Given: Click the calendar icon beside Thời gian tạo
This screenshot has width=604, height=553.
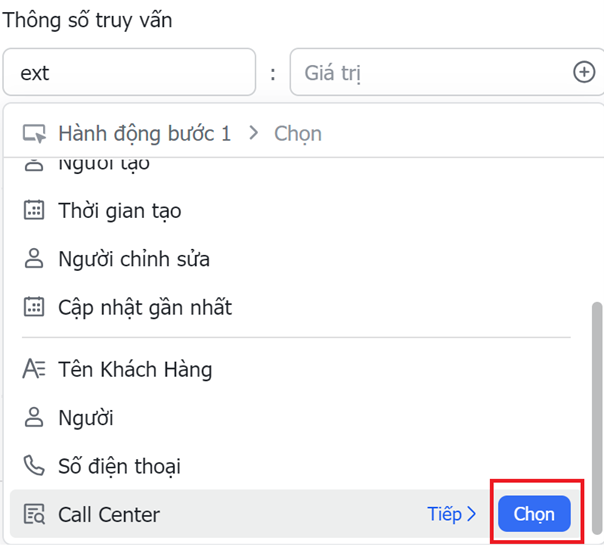Looking at the screenshot, I should click(x=34, y=211).
